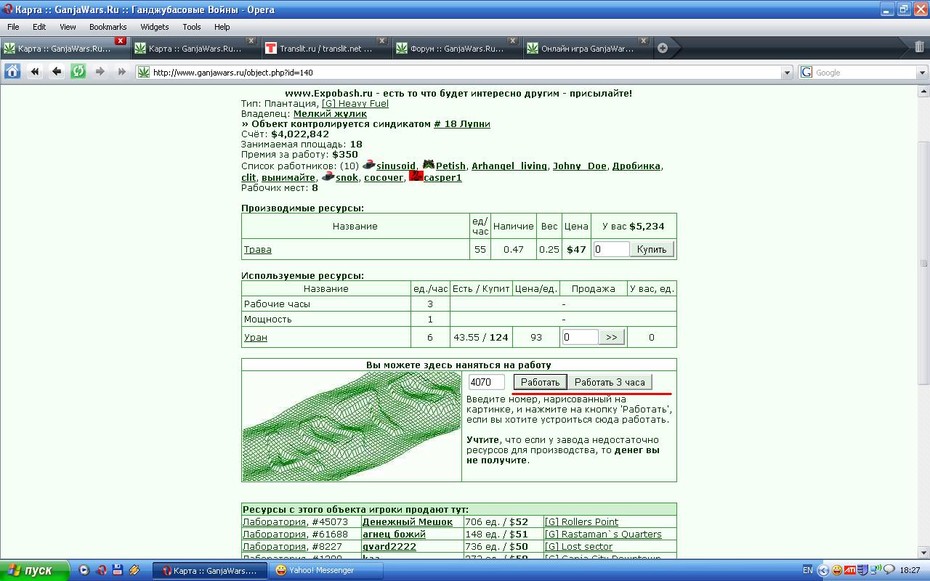Open the Windows пуск start button

click(34, 570)
